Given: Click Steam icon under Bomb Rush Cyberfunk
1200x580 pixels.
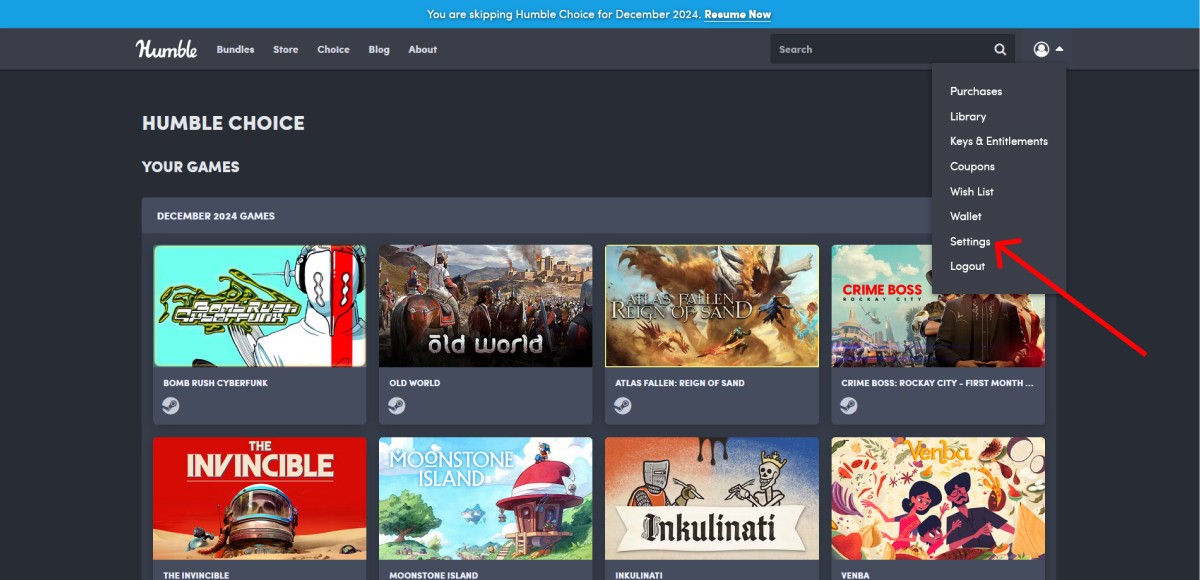Looking at the screenshot, I should coord(171,406).
